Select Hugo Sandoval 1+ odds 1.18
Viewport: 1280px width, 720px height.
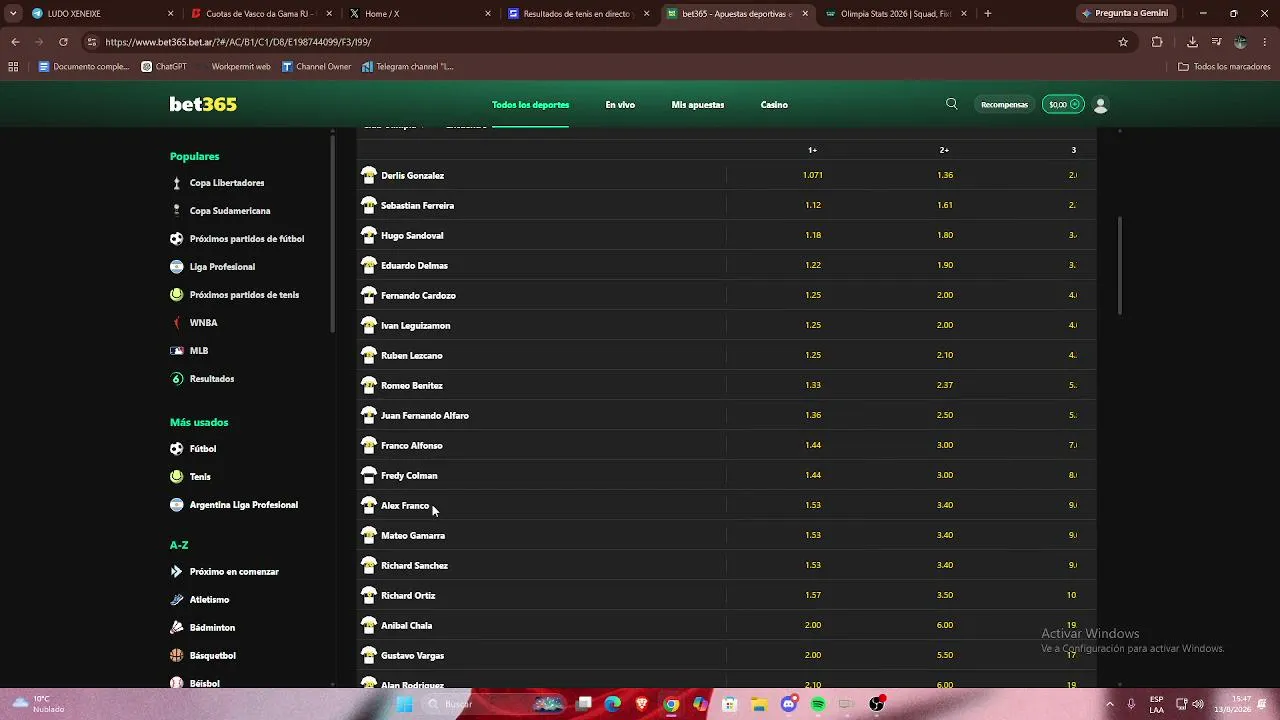[812, 235]
